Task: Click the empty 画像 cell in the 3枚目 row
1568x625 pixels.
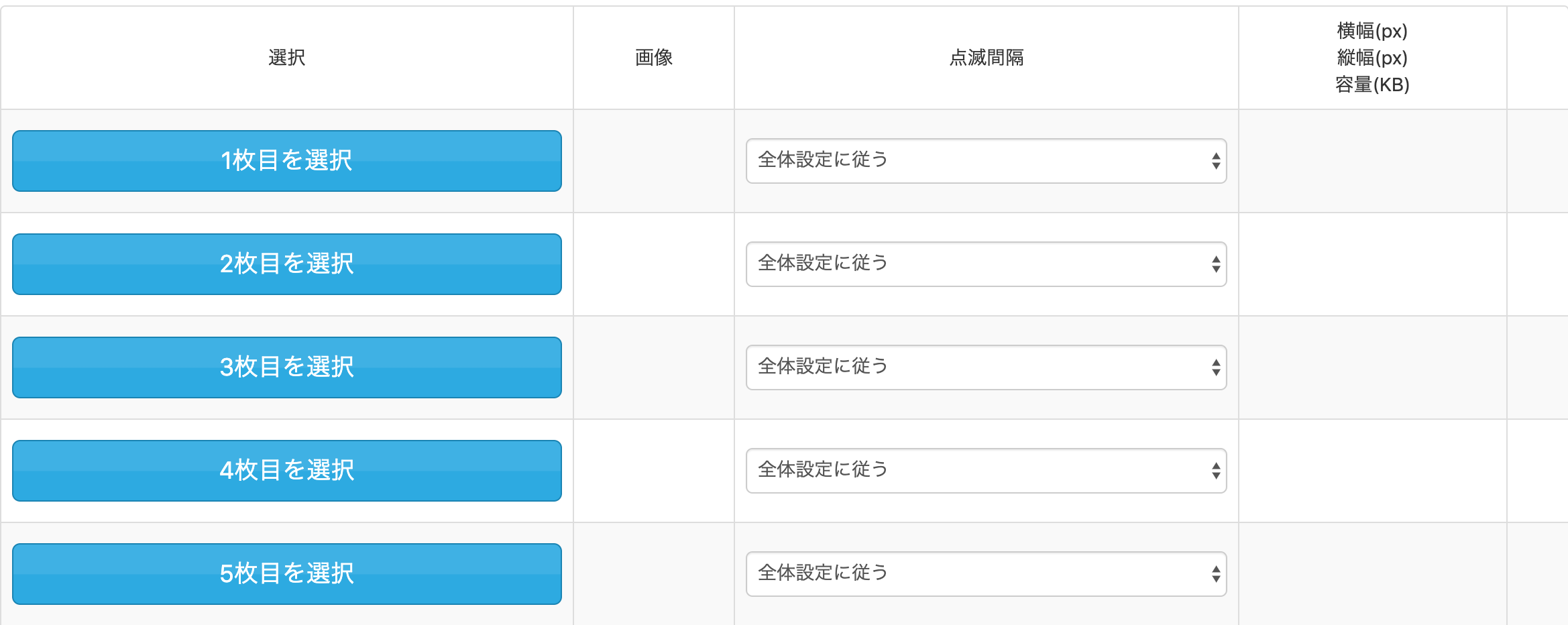Action: [x=654, y=367]
